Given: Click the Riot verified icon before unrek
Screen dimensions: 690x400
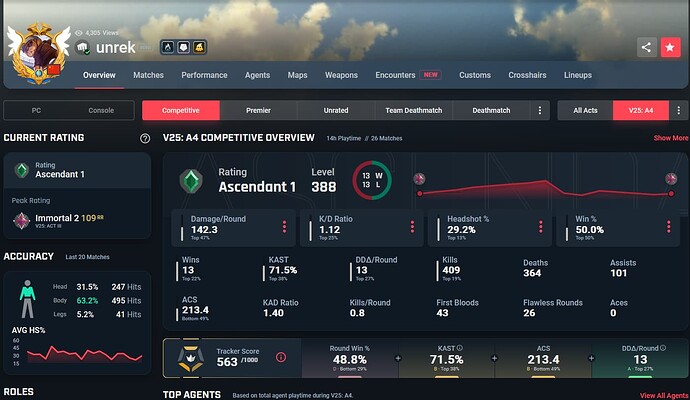Looking at the screenshot, I should (82, 47).
